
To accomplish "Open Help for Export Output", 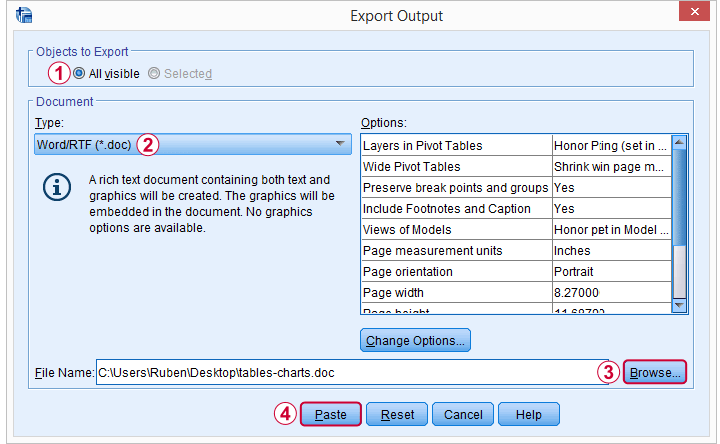I will point(528,414).
